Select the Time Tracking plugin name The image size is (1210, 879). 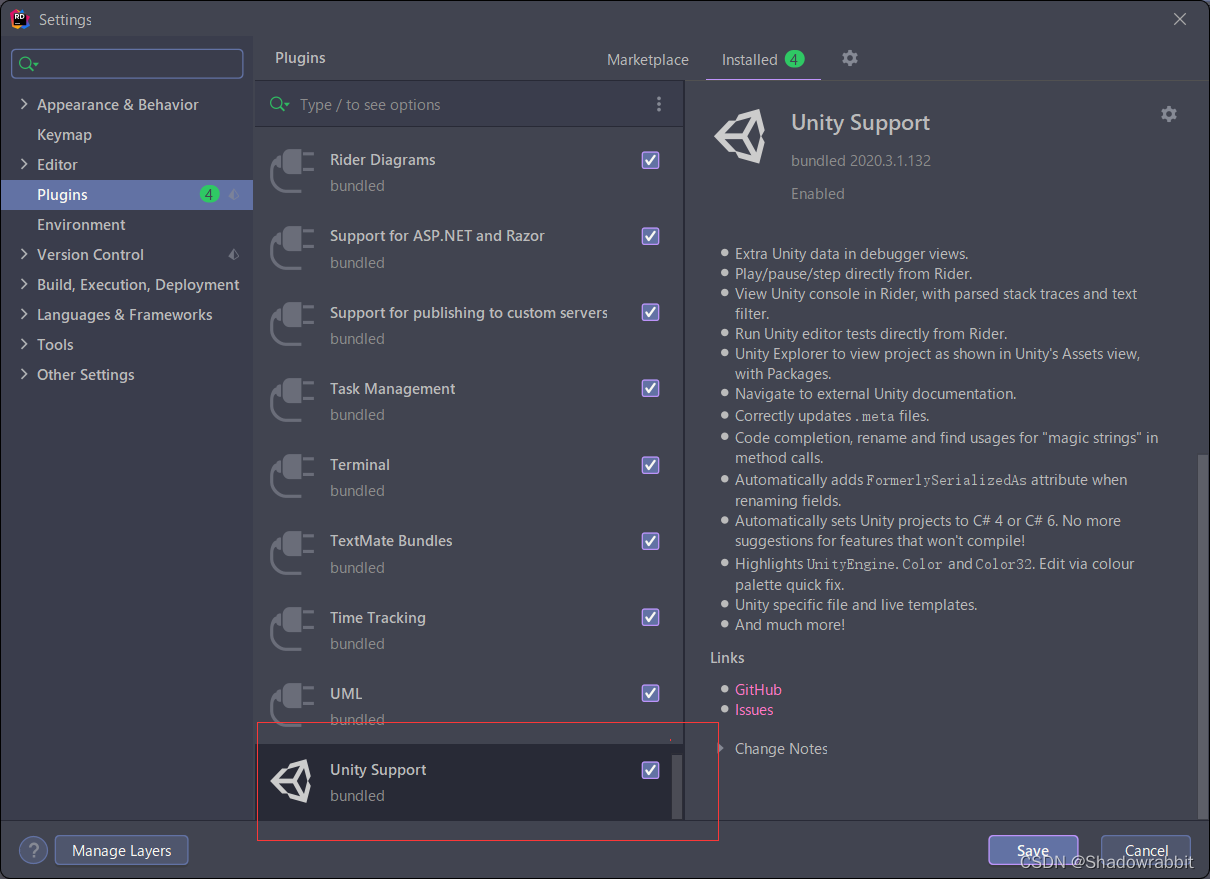point(378,618)
